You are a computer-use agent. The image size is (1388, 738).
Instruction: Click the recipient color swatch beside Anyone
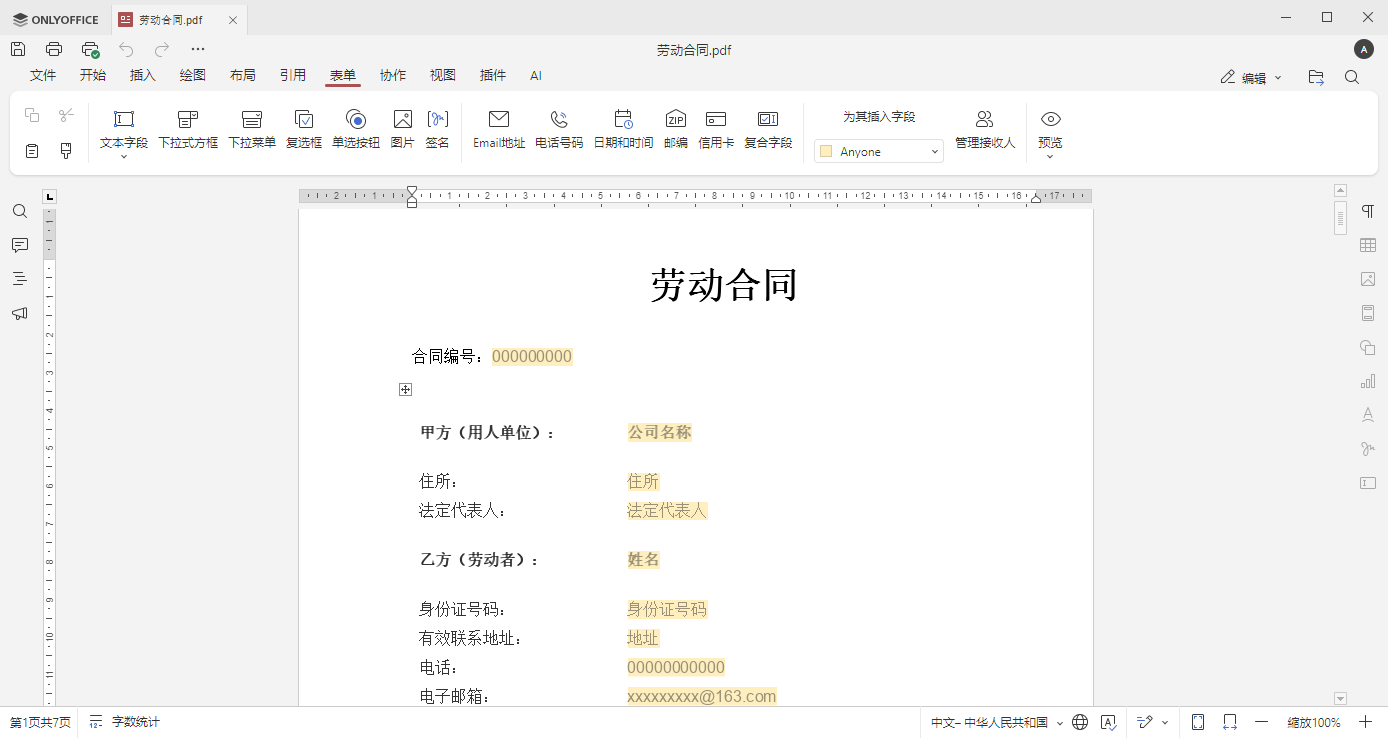[x=825, y=150]
